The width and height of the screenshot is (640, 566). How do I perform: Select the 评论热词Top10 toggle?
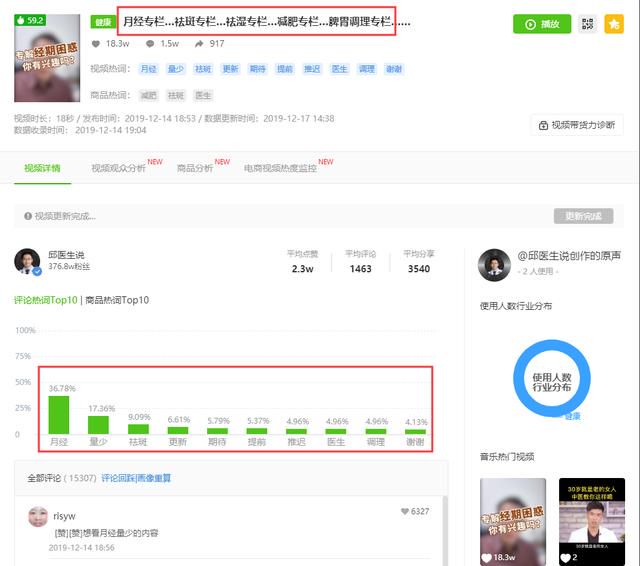46,300
